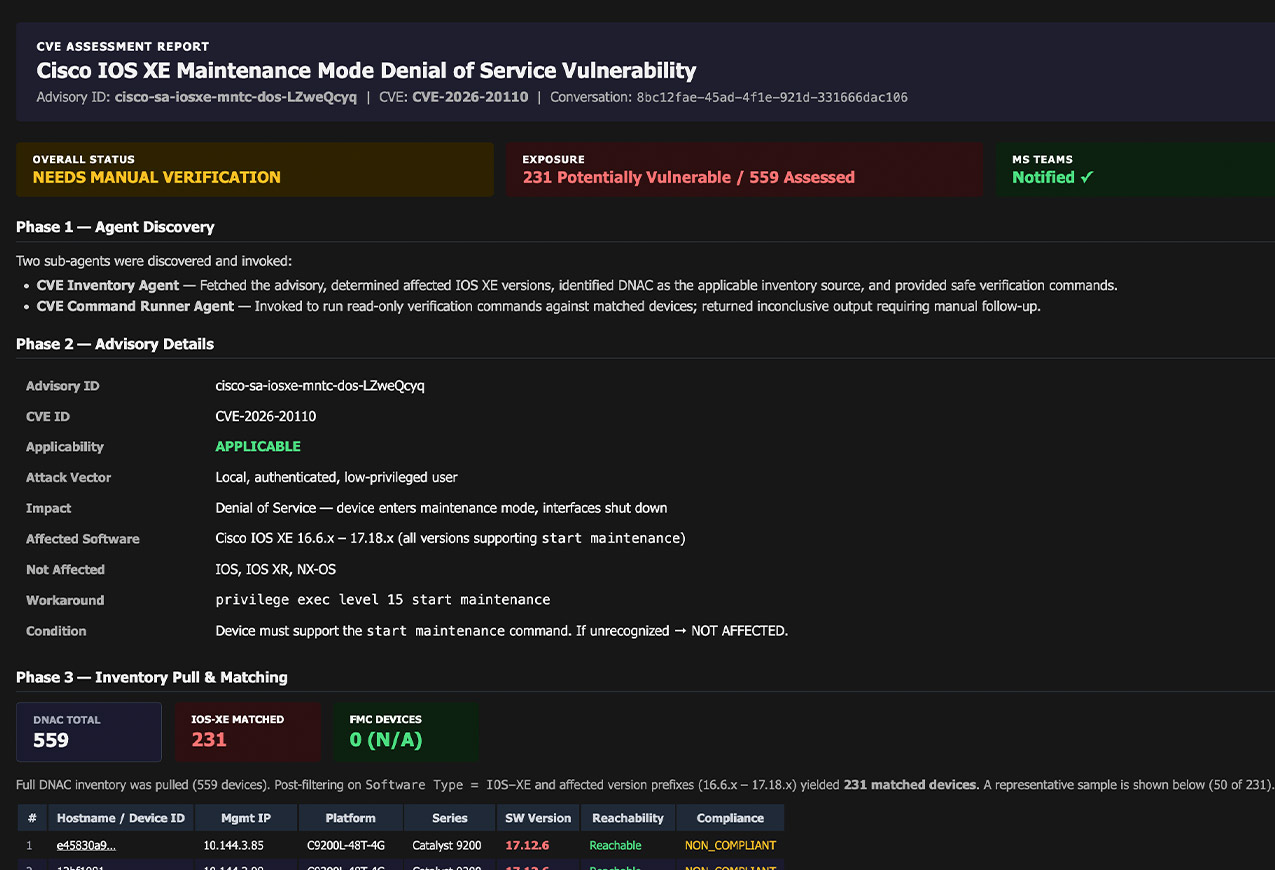Click the advisory ID in the header line

tap(236, 98)
